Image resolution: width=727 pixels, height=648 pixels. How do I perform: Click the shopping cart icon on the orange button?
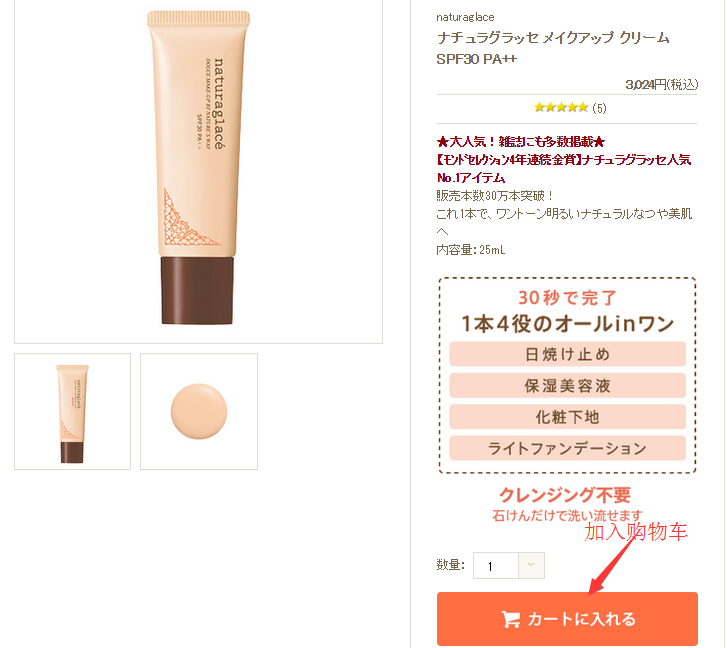click(510, 619)
